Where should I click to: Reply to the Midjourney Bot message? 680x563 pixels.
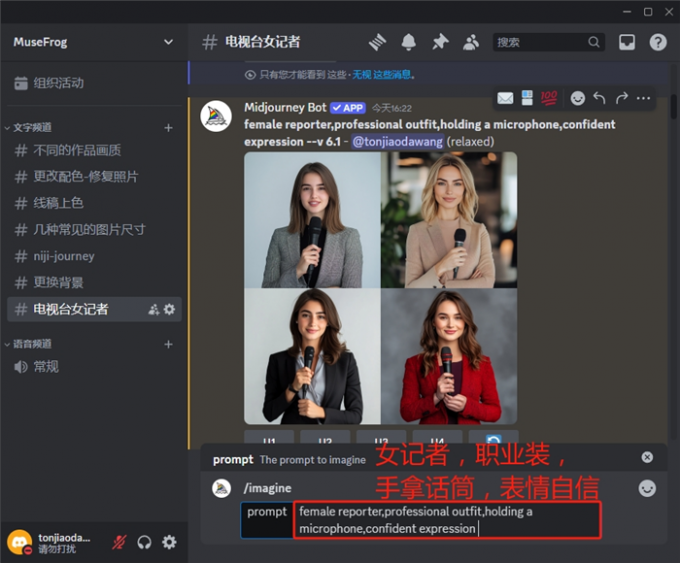[x=599, y=98]
